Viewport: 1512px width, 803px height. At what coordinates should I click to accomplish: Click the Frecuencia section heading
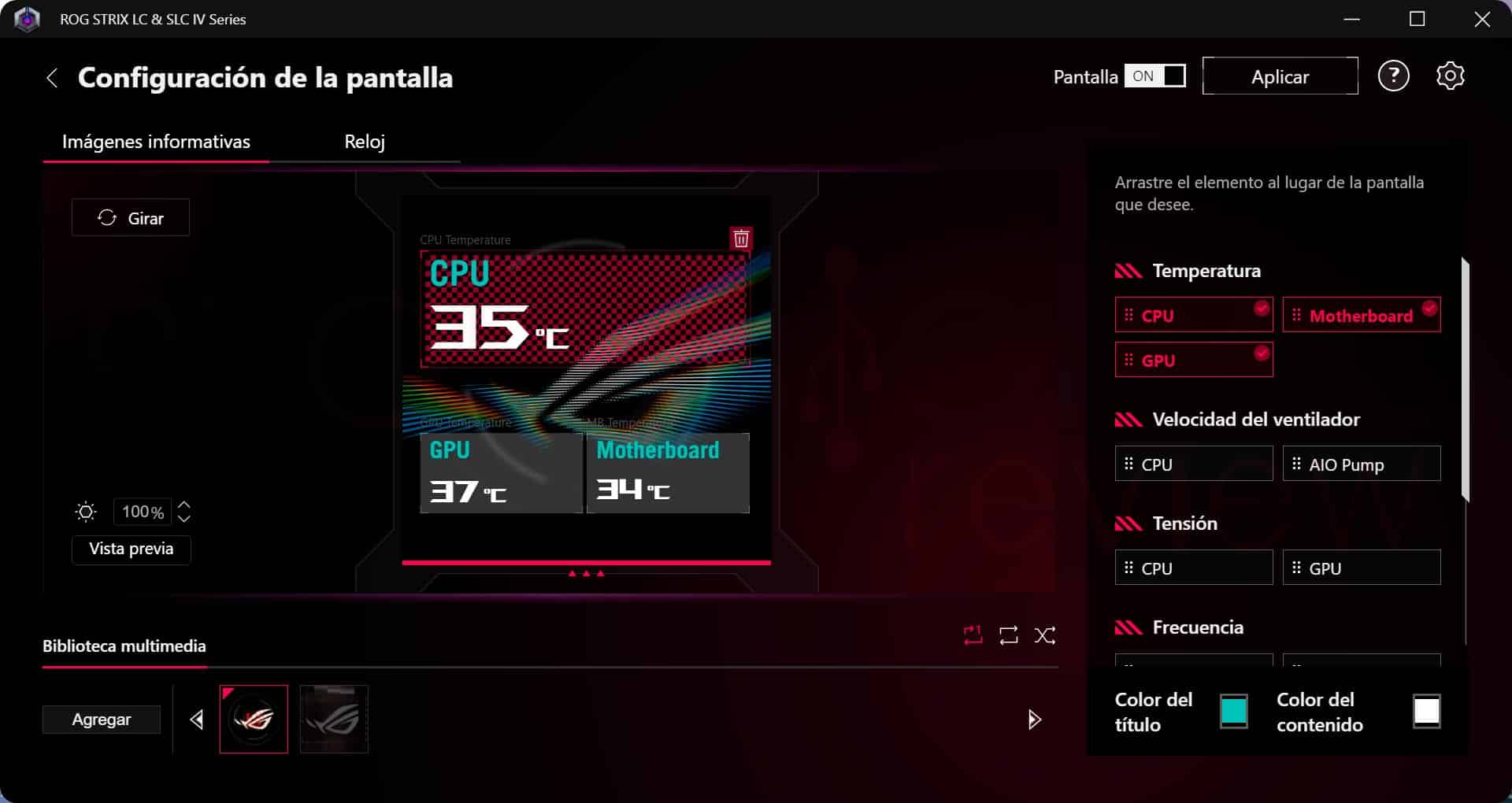click(x=1198, y=627)
